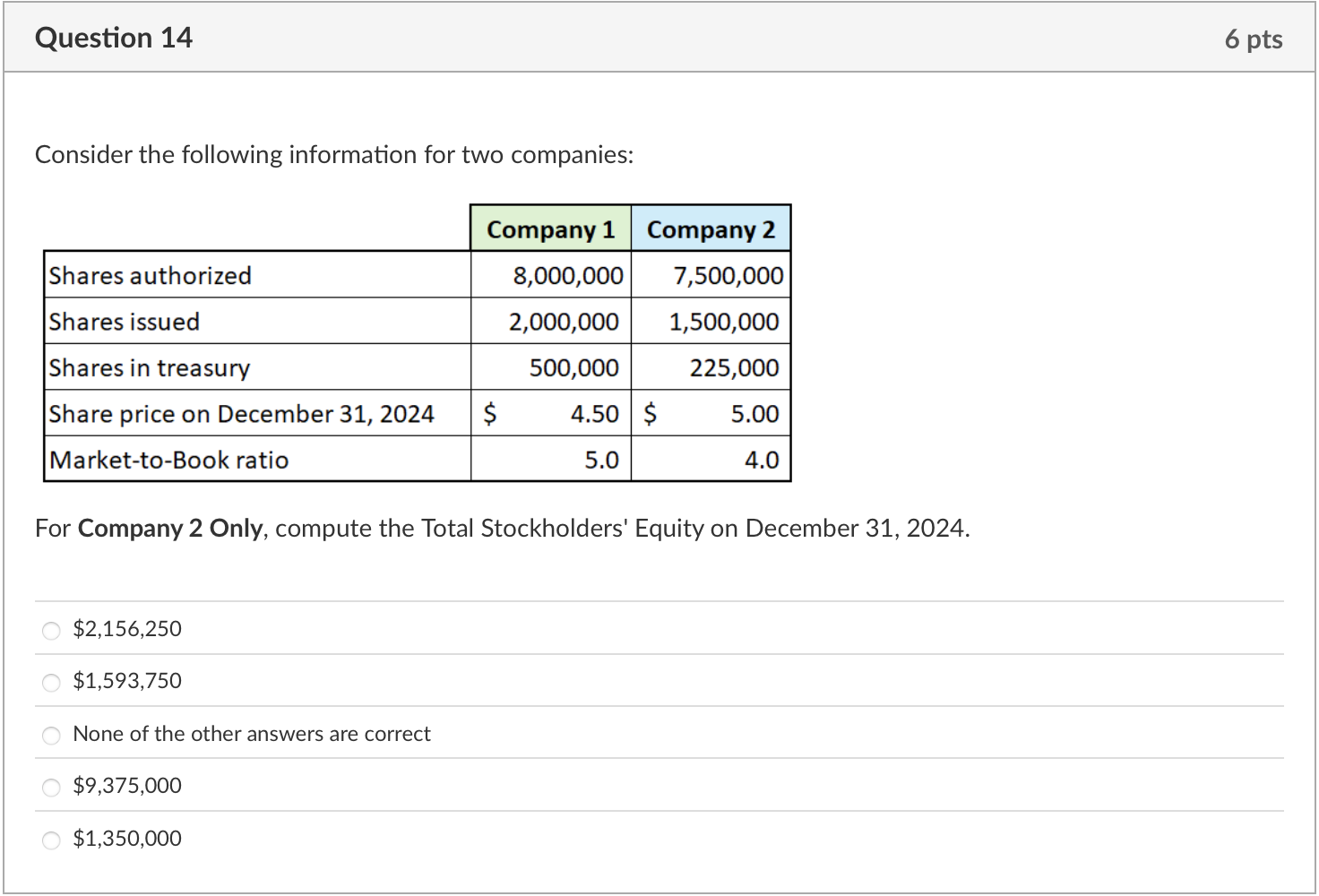Select the $9,375,000 answer option
This screenshot has height=896, width=1319.
tap(52, 788)
